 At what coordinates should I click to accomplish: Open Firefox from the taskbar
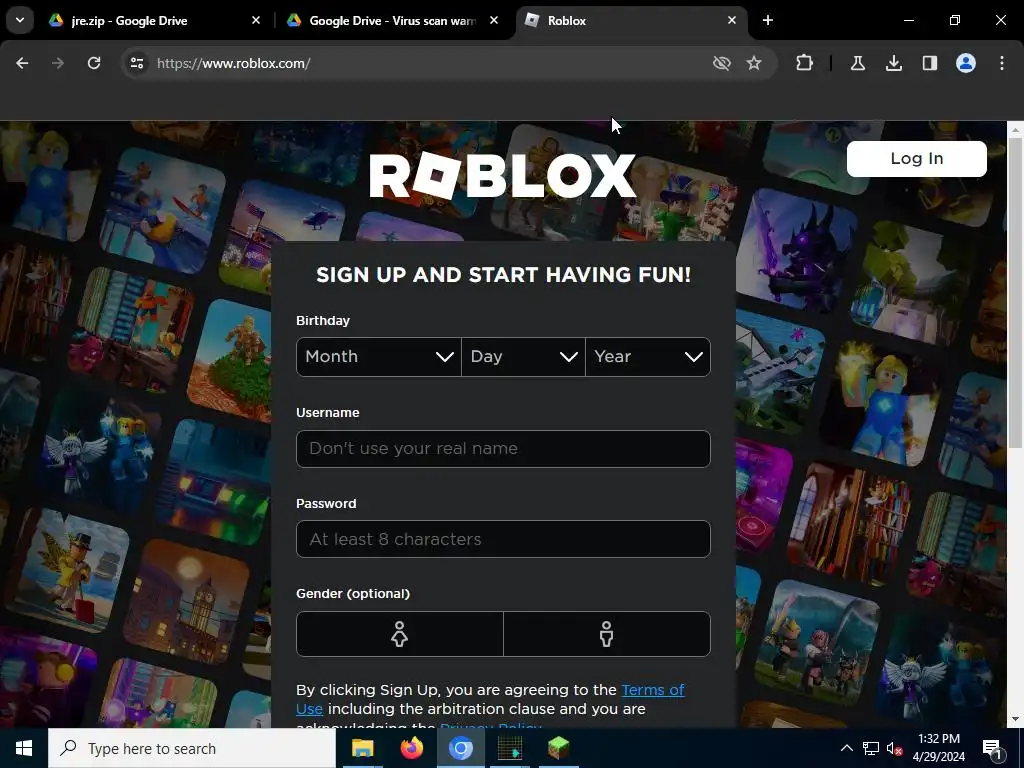411,748
